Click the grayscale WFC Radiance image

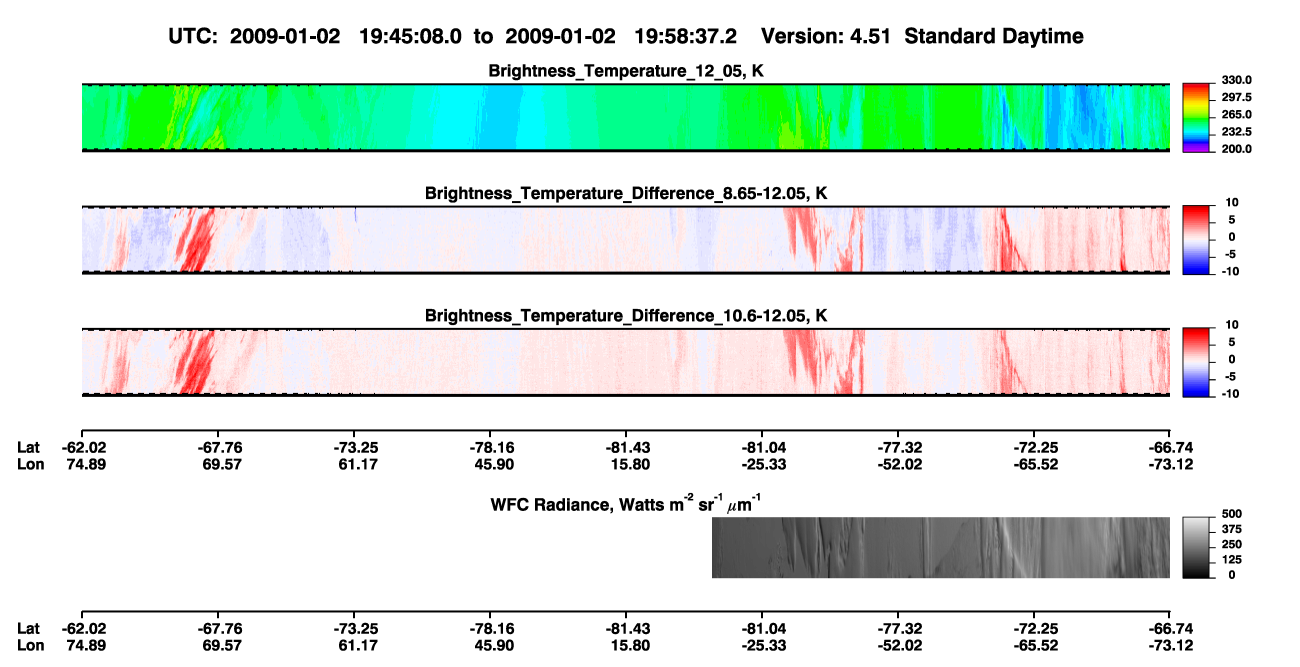click(941, 547)
